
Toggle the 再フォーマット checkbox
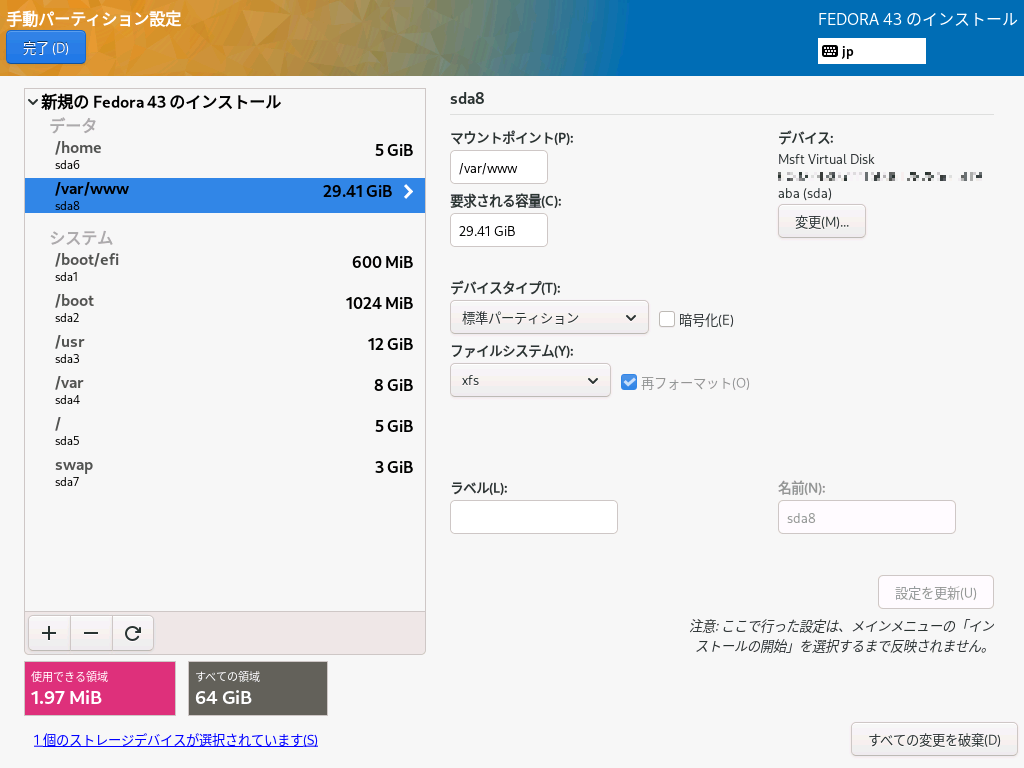(x=629, y=382)
